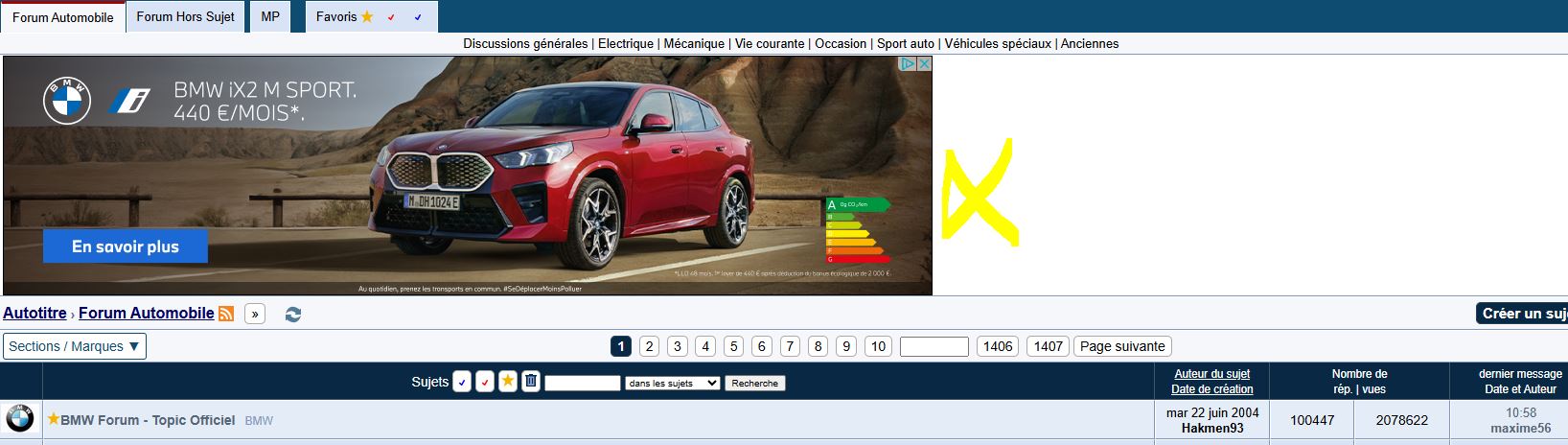Go to the current page 1

[x=621, y=346]
